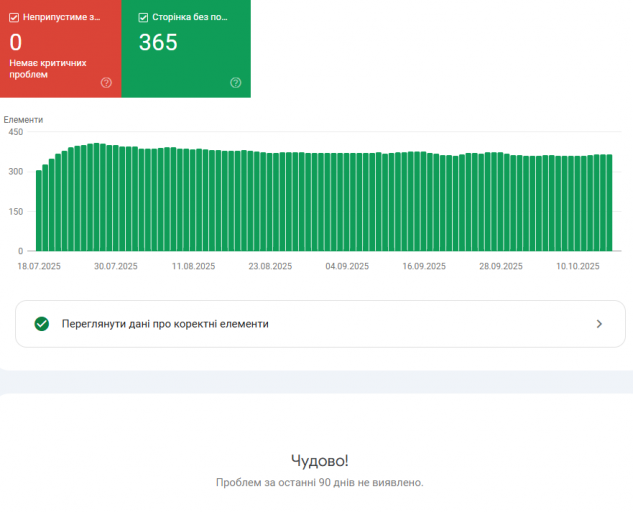Uncheck the Неприпустиме з... checkbox
The height and width of the screenshot is (512, 633).
click(14, 17)
